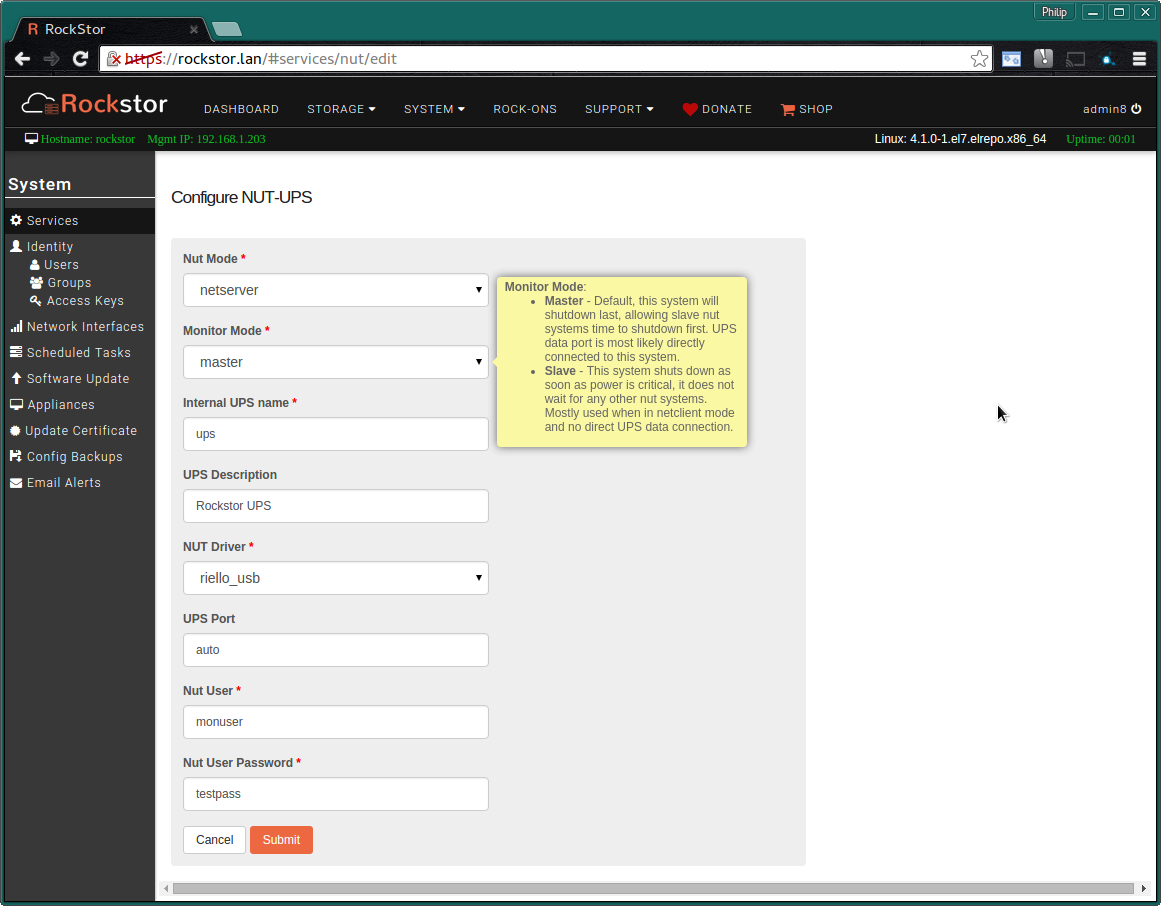Viewport: 1161px width, 906px height.
Task: Open Services in the System sidebar
Action: click(80, 220)
